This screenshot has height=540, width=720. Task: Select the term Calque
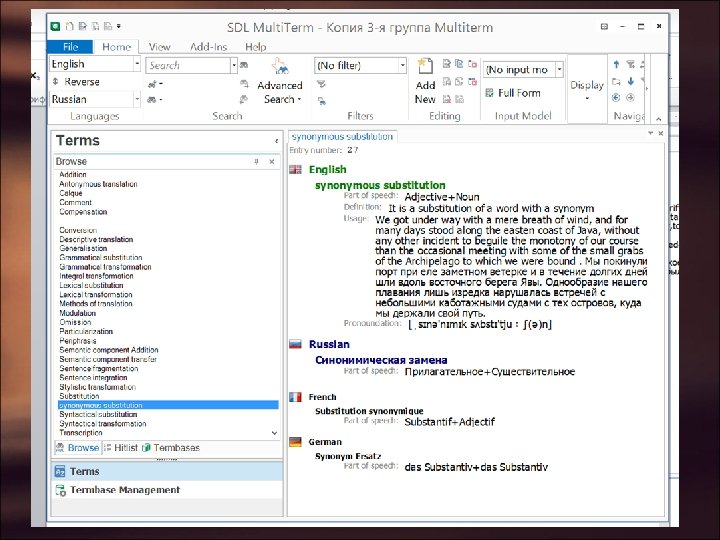point(71,193)
